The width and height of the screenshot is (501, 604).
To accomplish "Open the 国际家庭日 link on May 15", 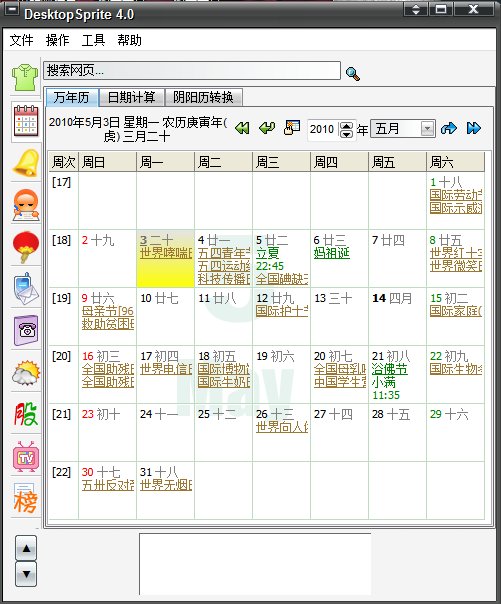I will pyautogui.click(x=456, y=311).
